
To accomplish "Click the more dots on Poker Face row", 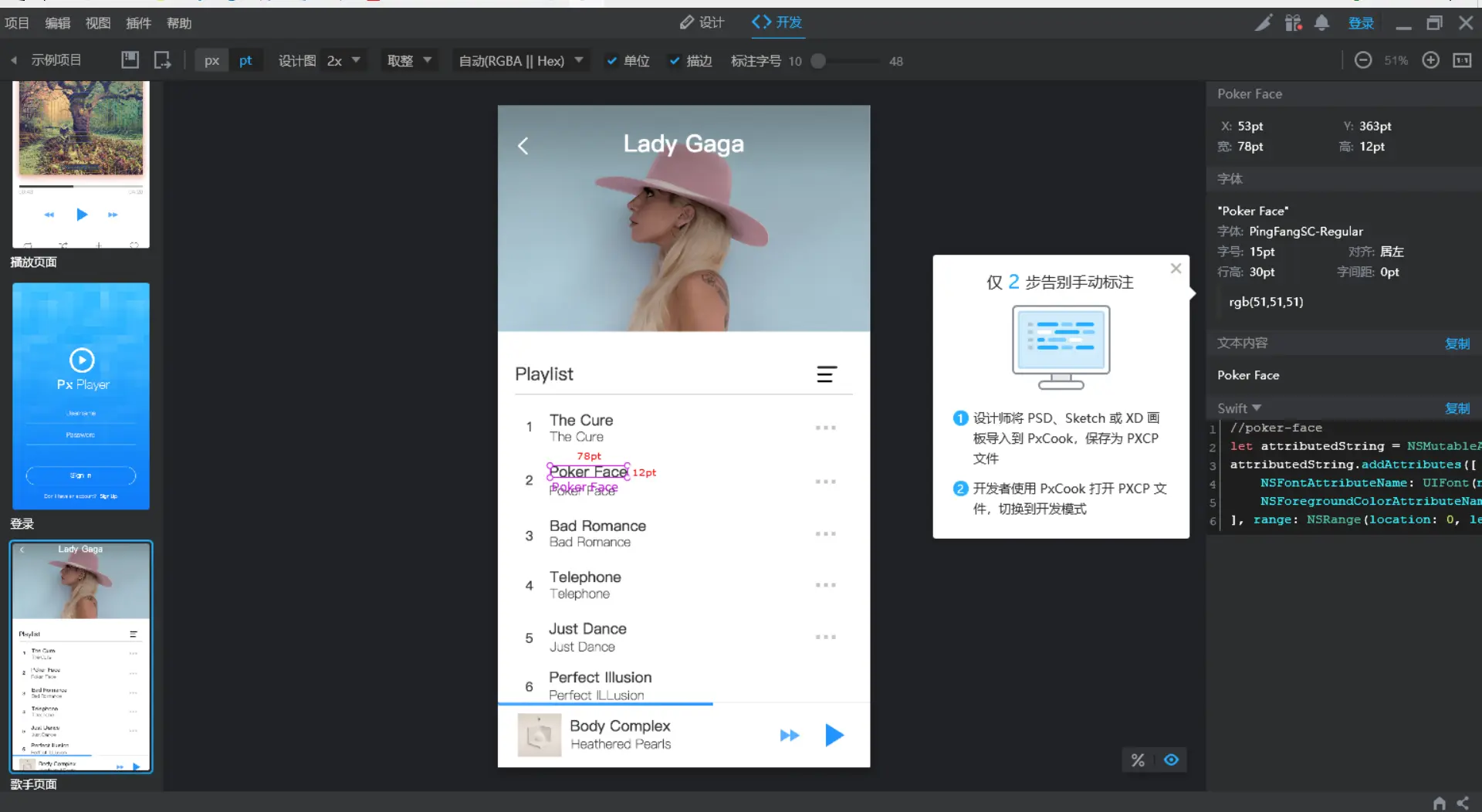I will click(x=825, y=482).
